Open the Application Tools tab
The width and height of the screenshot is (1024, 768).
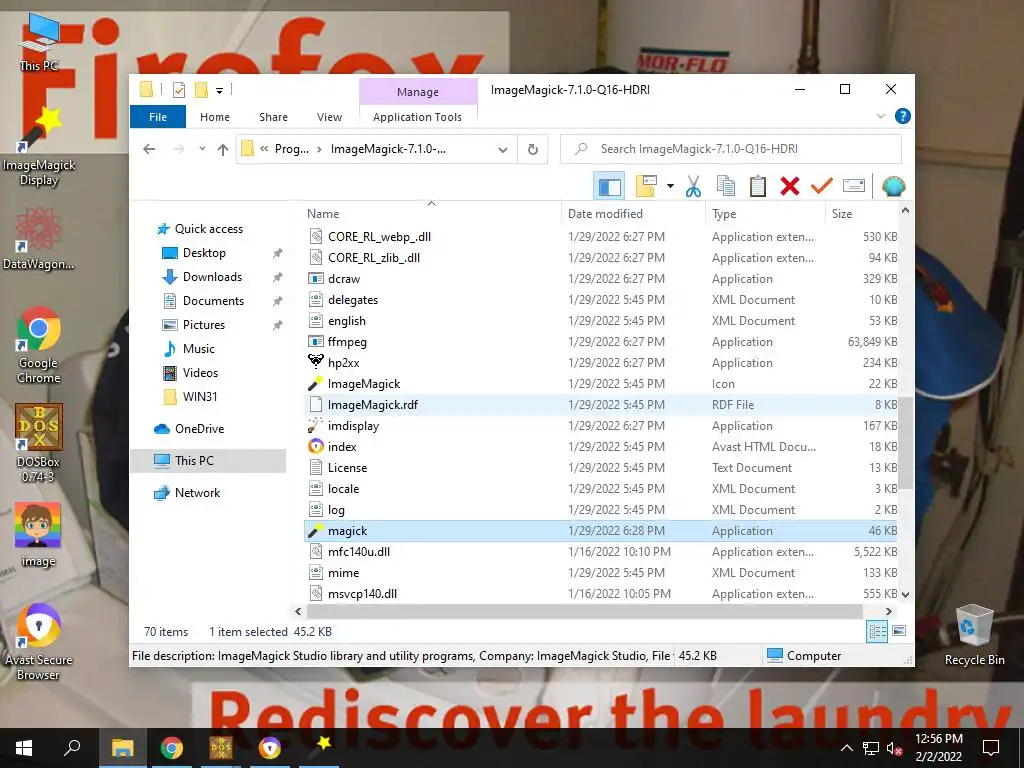tap(417, 117)
